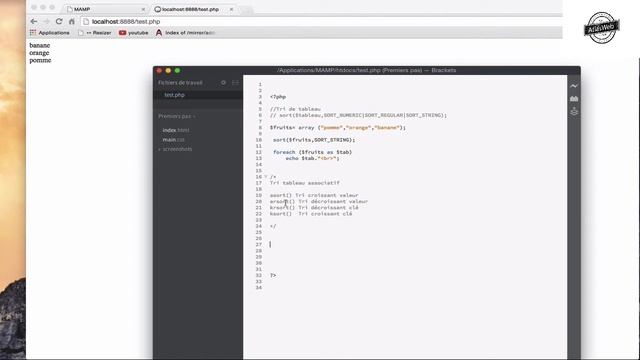
Task: Click the Brackets window title bar
Action: 367,70
